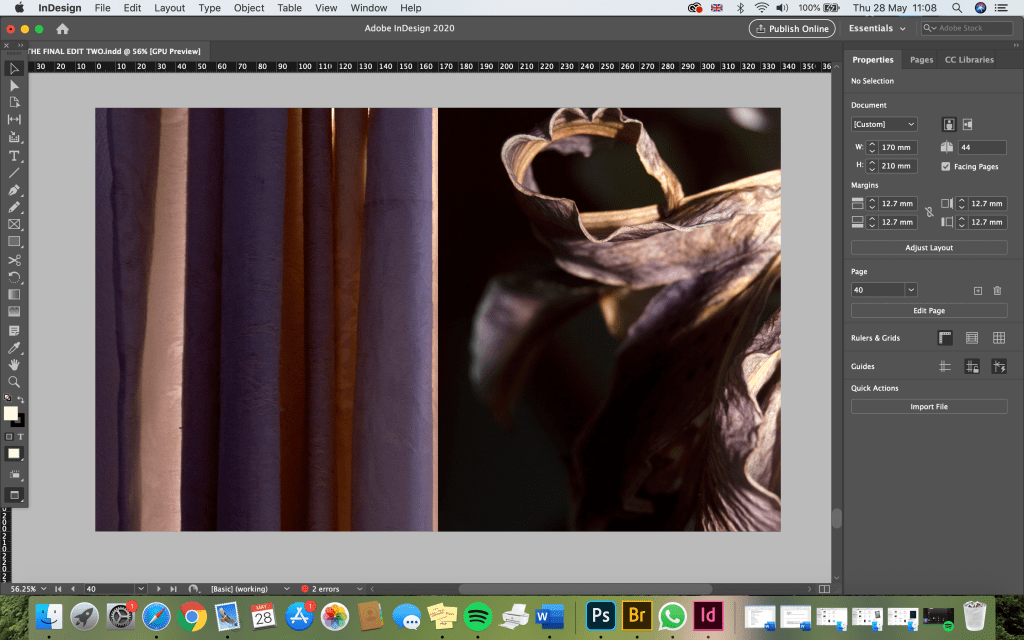1024x640 pixels.
Task: Expand the Page number 40 dropdown
Action: [911, 290]
